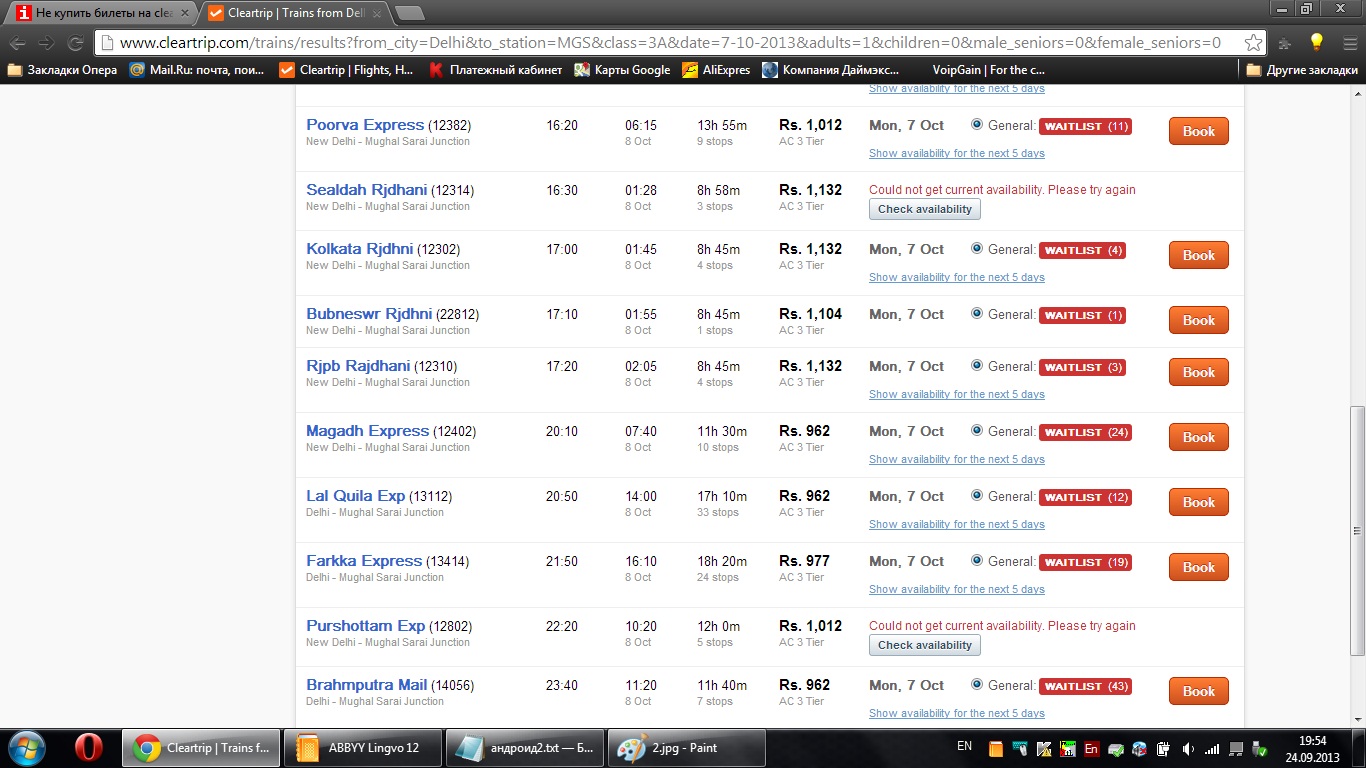Book the Bubneswr Rjdhni train
1366x768 pixels.
pos(1198,320)
